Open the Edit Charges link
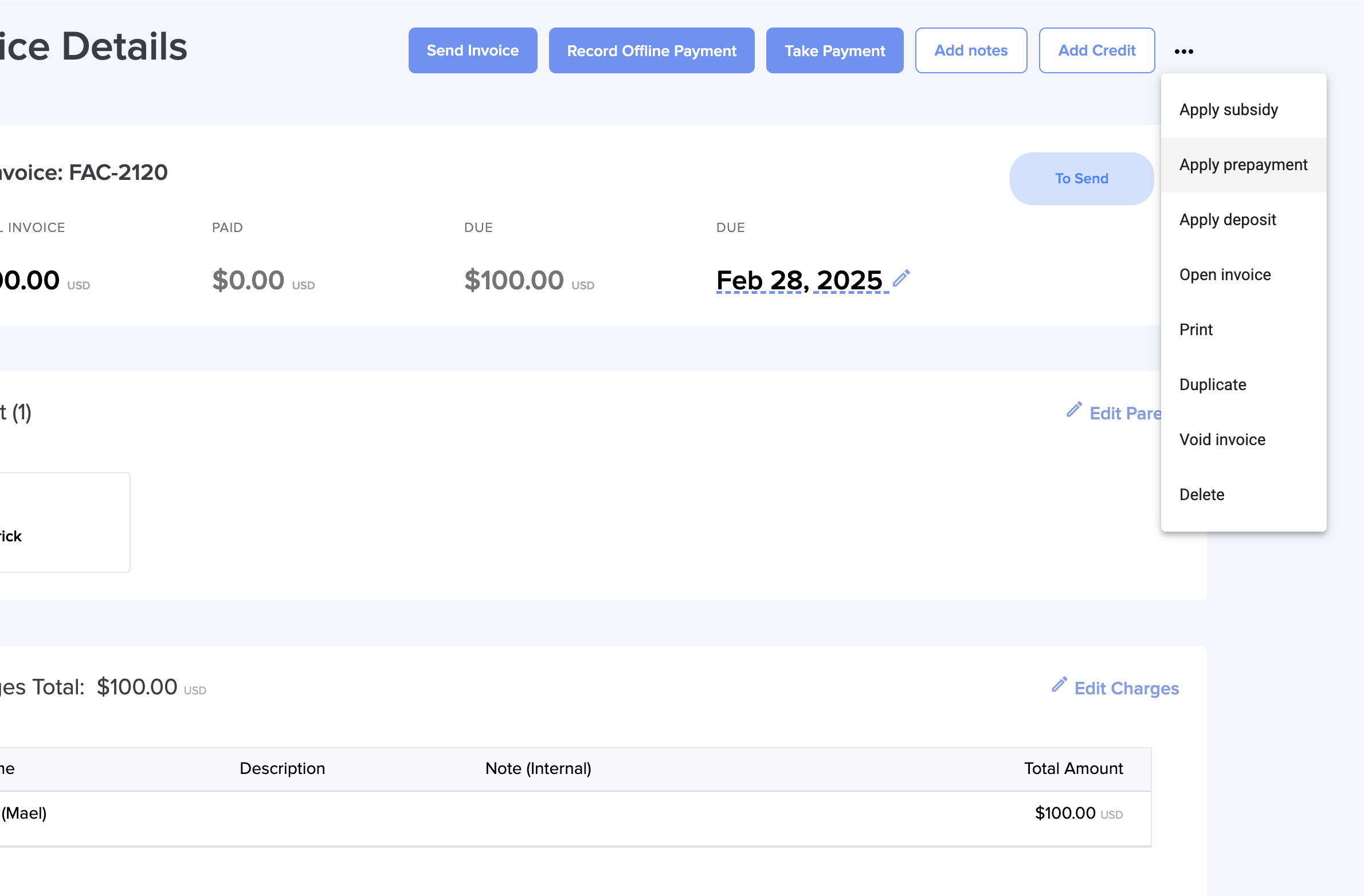 tap(1126, 689)
